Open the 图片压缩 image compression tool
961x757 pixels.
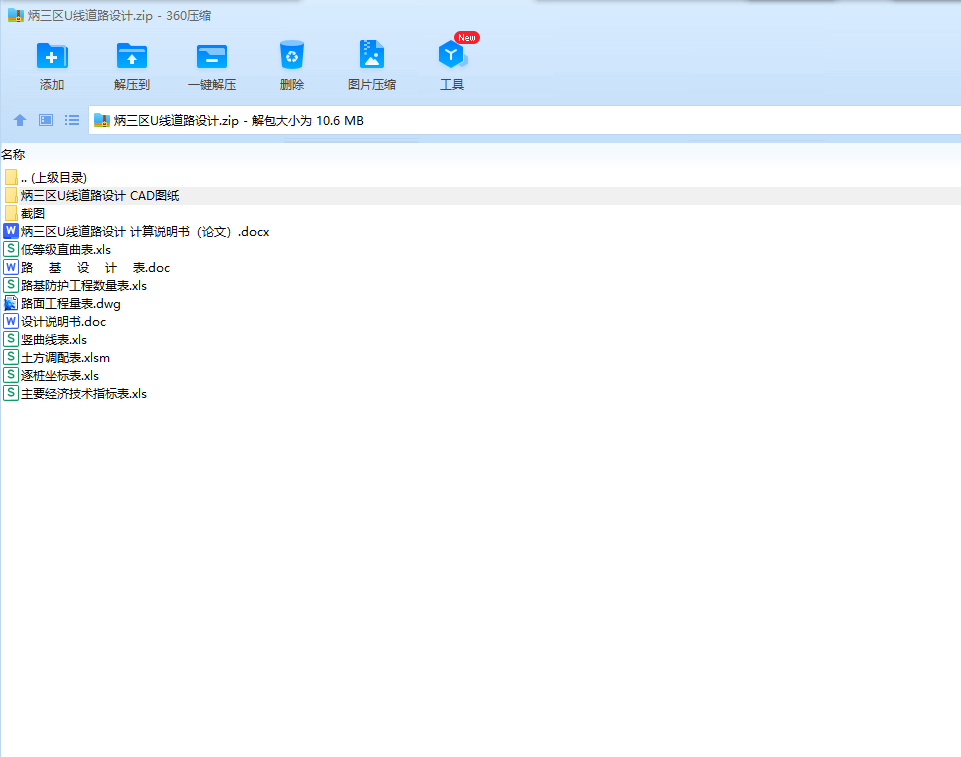(371, 55)
